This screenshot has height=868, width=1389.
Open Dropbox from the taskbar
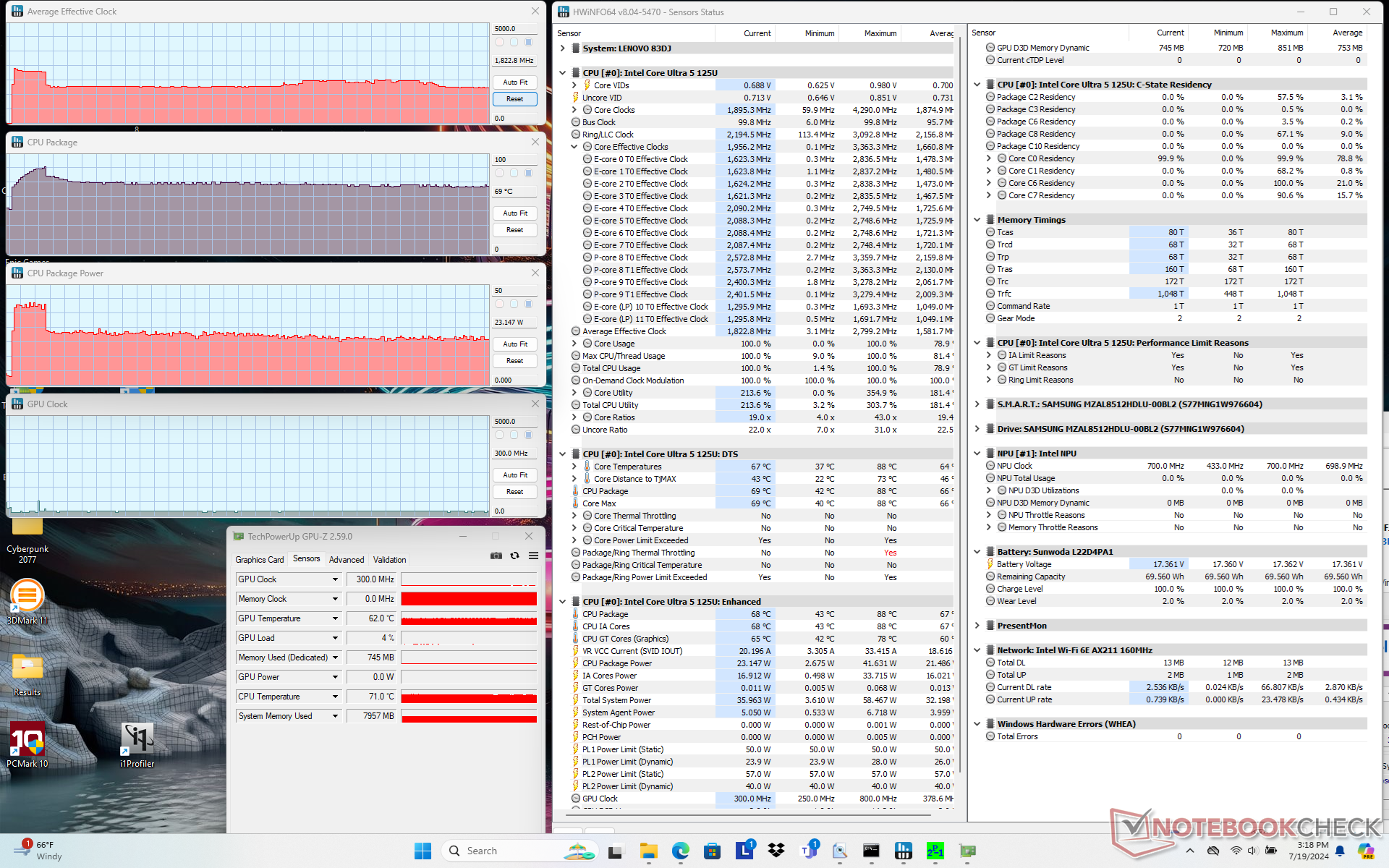[776, 851]
